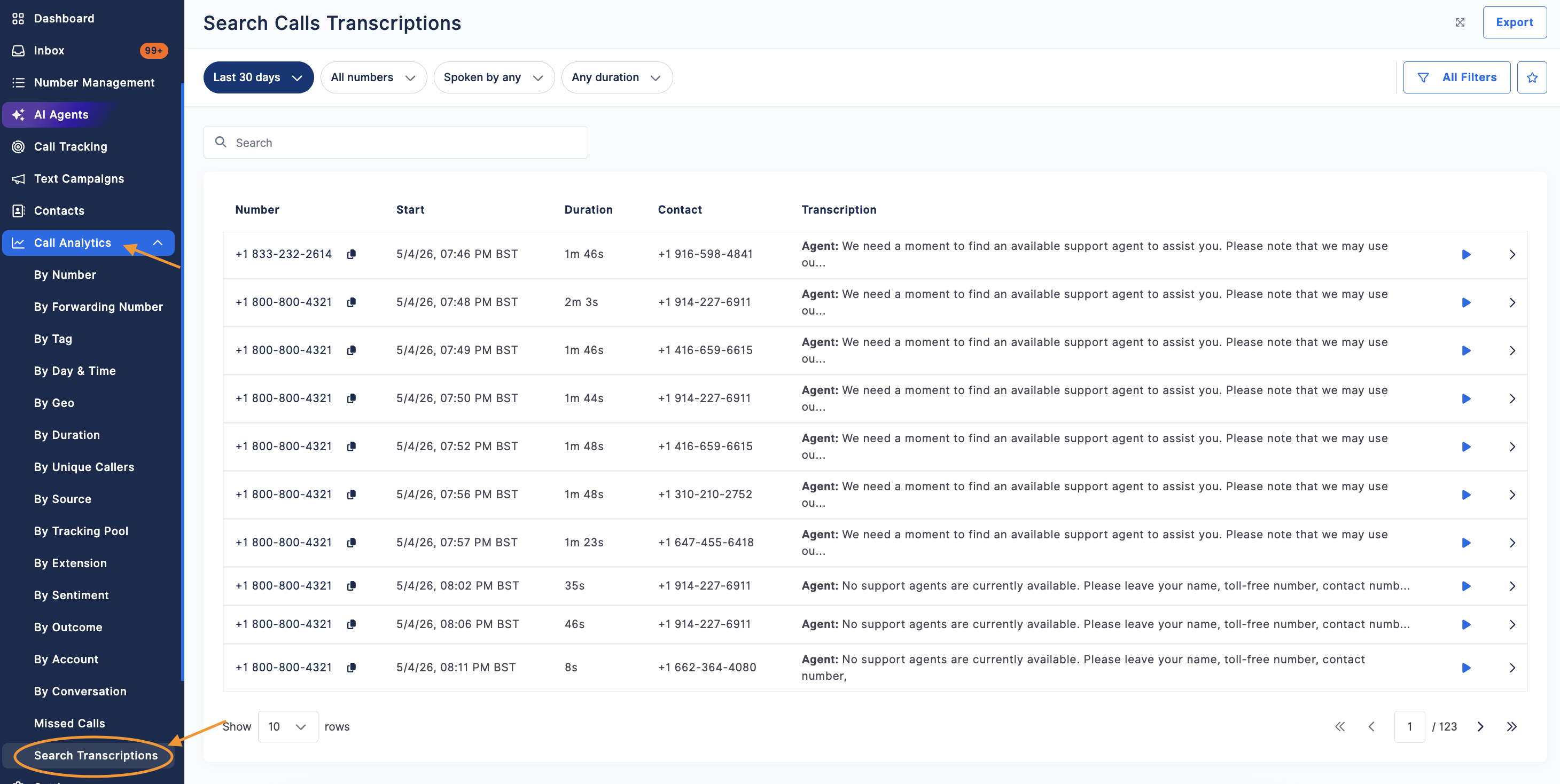Save filters with the star favorite button
This screenshot has height=784, width=1560.
pos(1532,77)
